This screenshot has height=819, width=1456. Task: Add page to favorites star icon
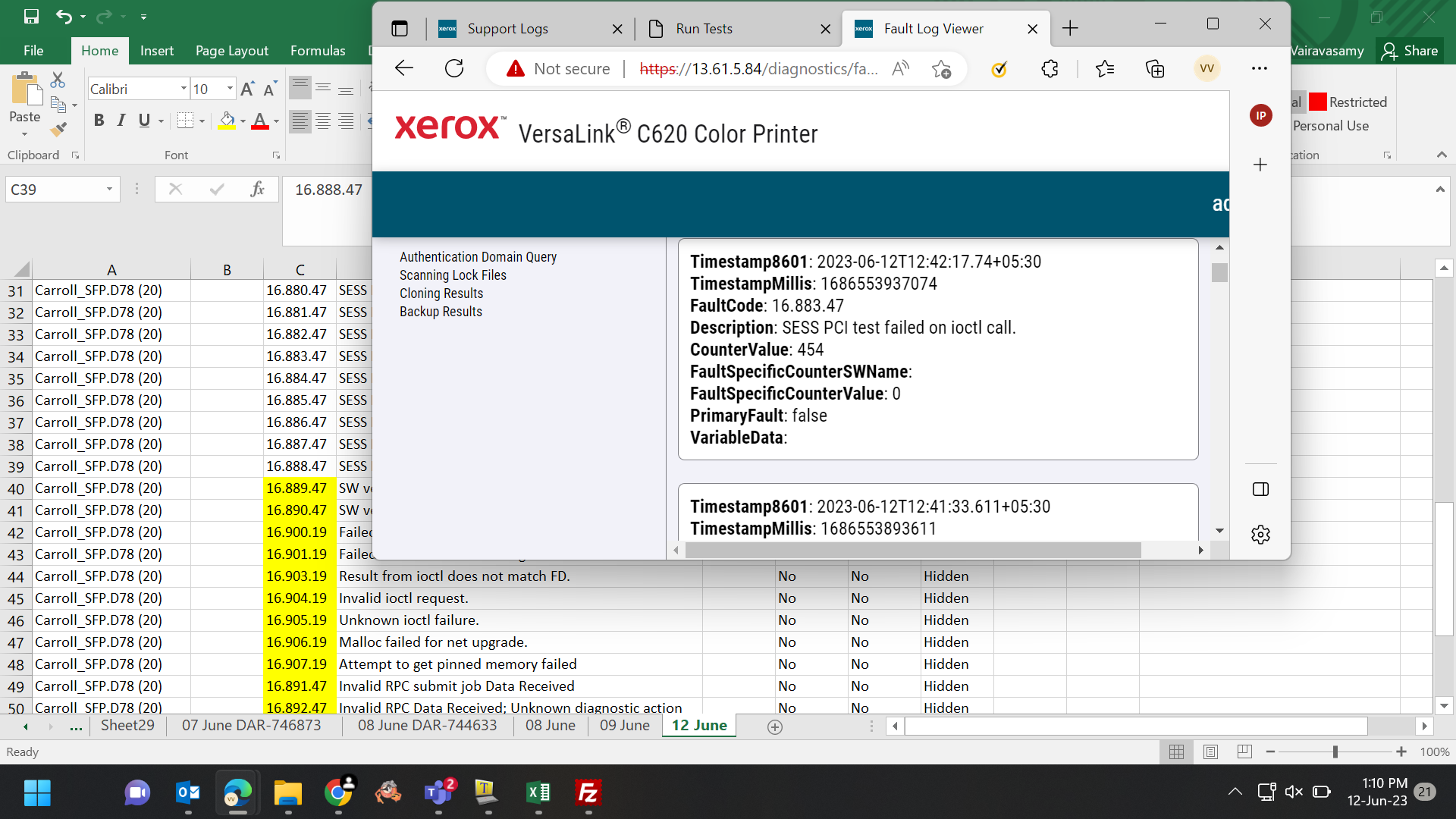tap(941, 69)
